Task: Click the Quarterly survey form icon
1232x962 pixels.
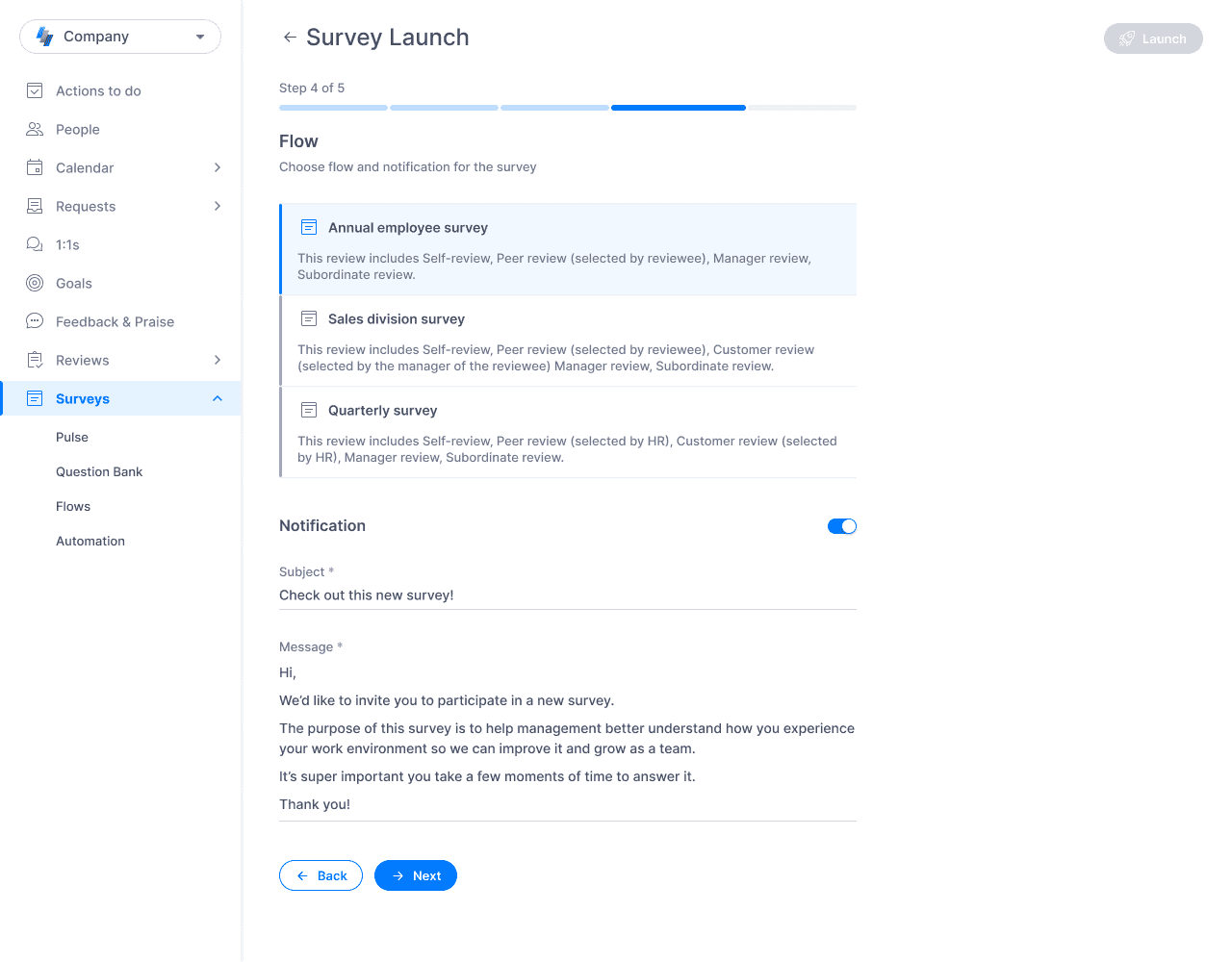Action: [x=309, y=410]
